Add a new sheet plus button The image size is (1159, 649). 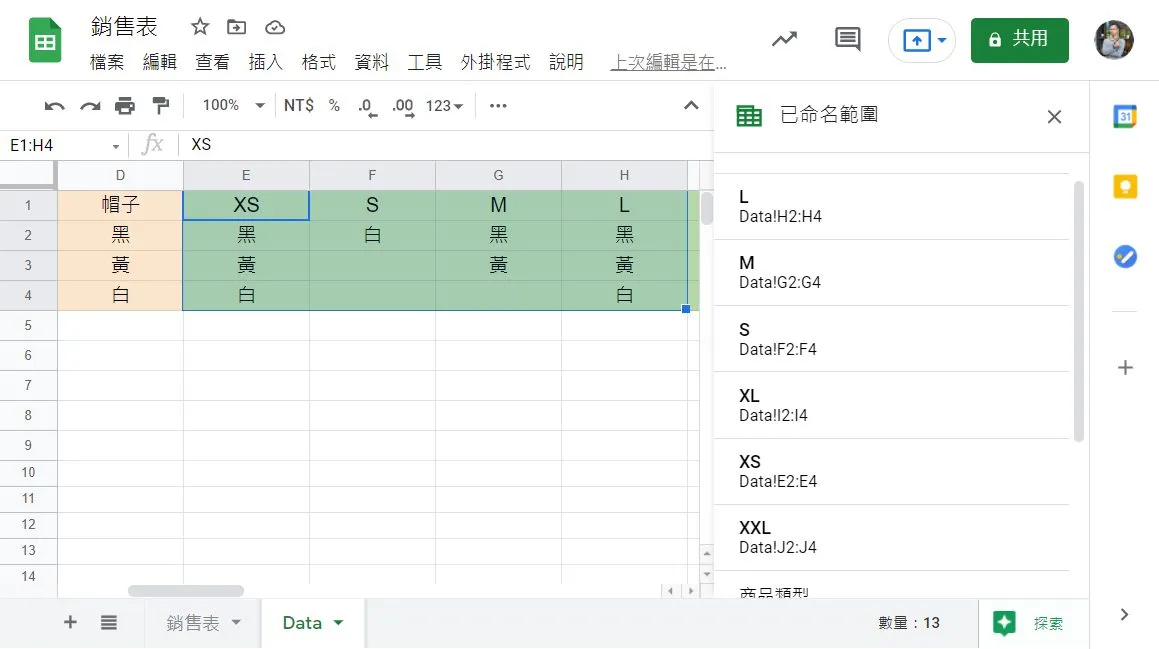click(70, 622)
